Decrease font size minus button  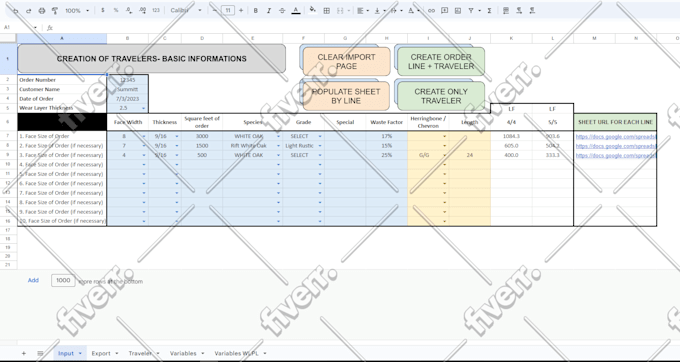[214, 10]
